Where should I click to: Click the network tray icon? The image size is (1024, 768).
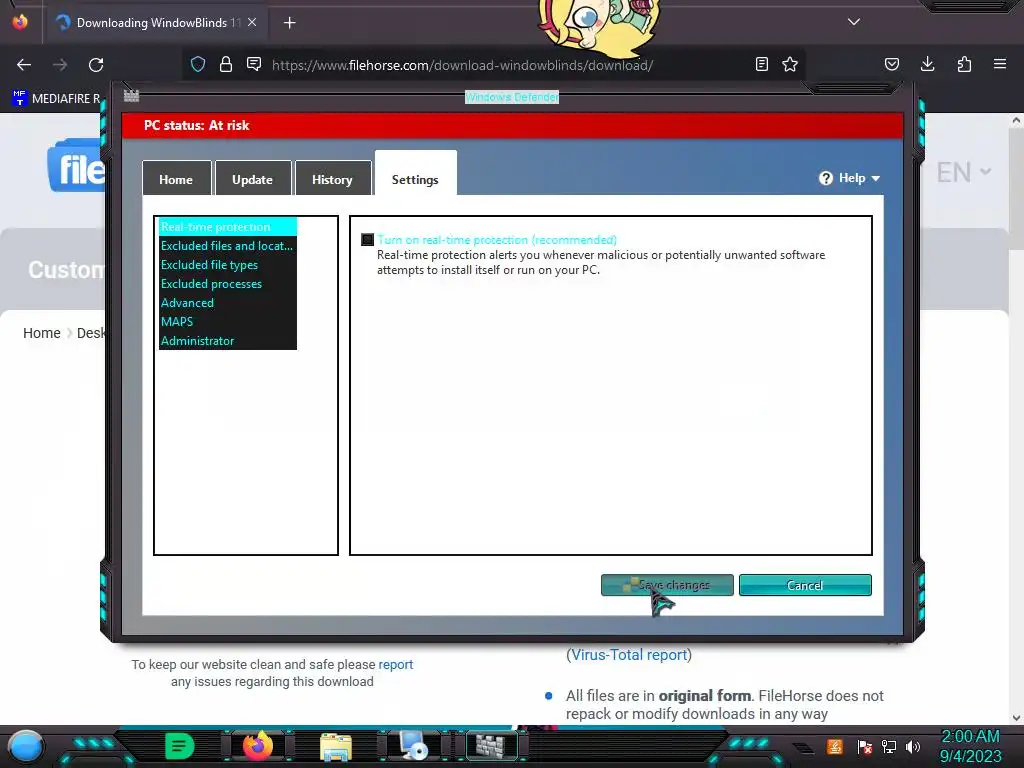coord(889,746)
